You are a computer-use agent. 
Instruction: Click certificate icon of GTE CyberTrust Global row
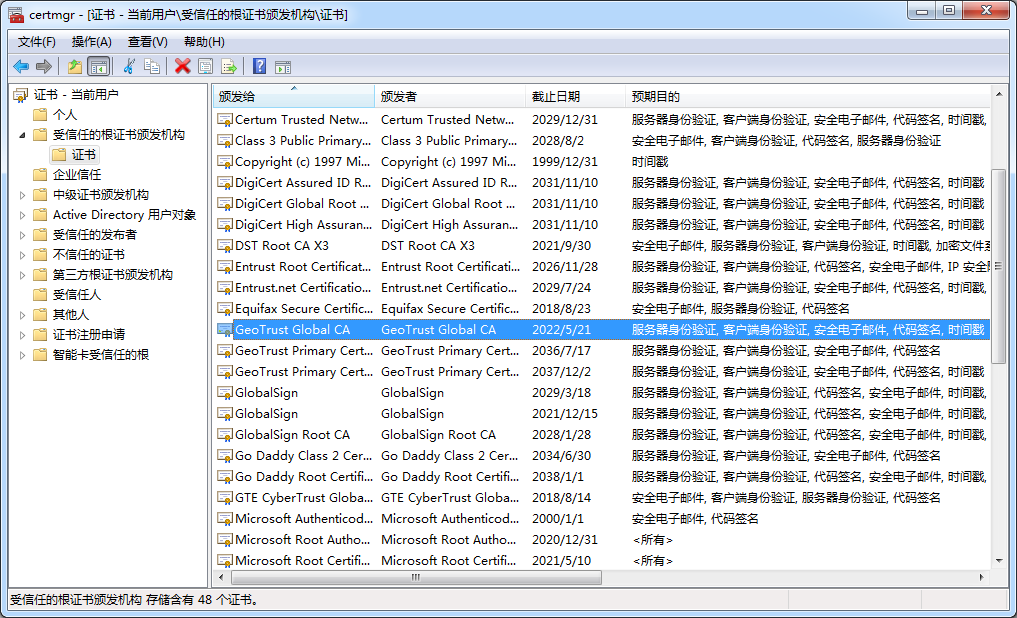[224, 498]
